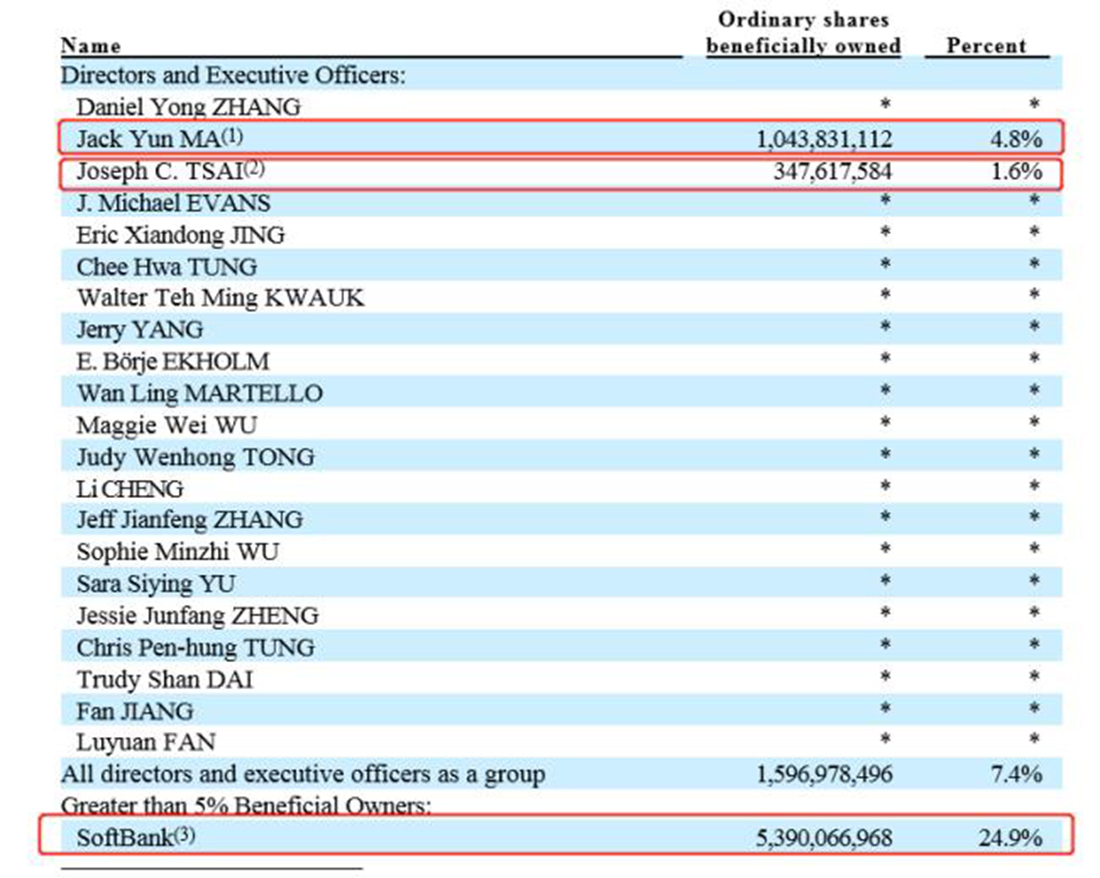Select the 347,617,584 shares figure

click(833, 171)
